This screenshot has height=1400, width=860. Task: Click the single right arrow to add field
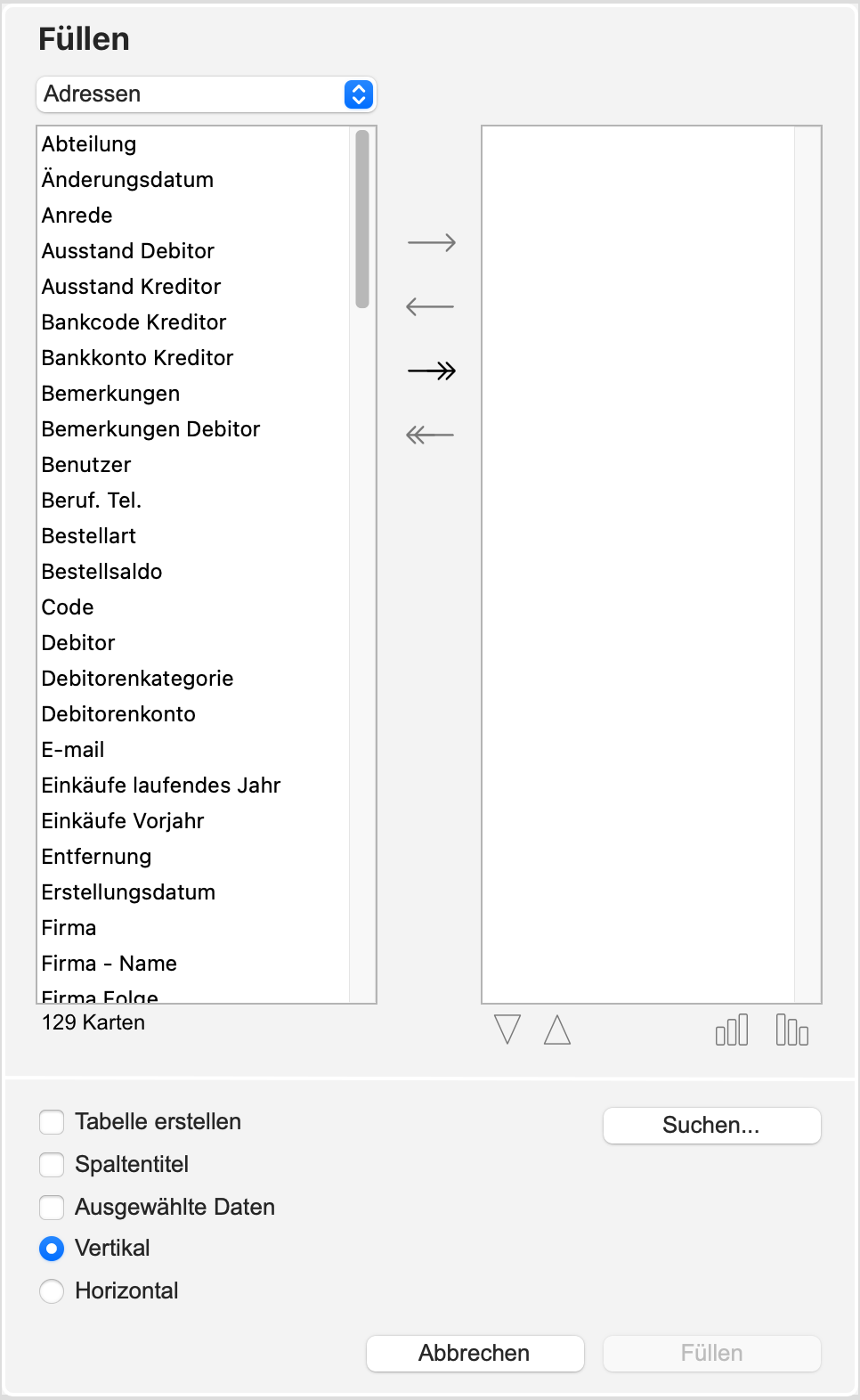(x=432, y=242)
